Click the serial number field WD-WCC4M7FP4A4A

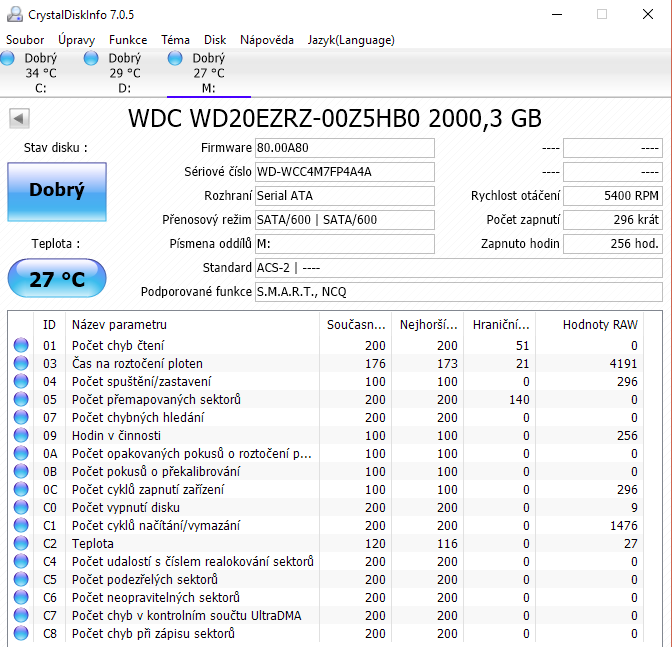(345, 172)
